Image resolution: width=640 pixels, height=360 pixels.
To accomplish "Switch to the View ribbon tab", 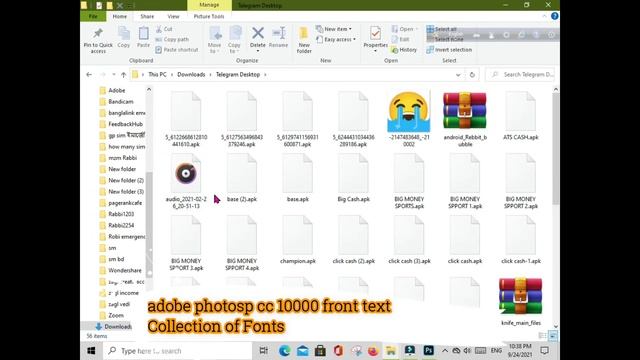I will (173, 16).
